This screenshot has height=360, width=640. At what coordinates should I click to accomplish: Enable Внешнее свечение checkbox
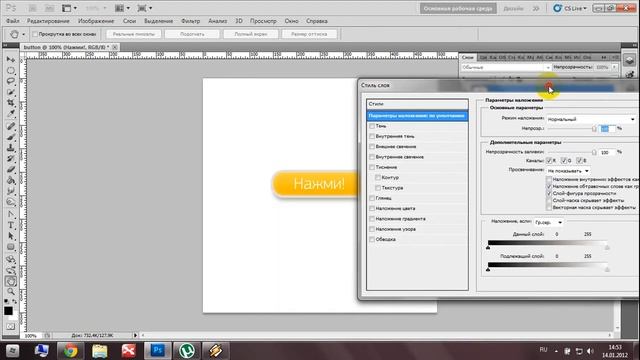tap(372, 147)
